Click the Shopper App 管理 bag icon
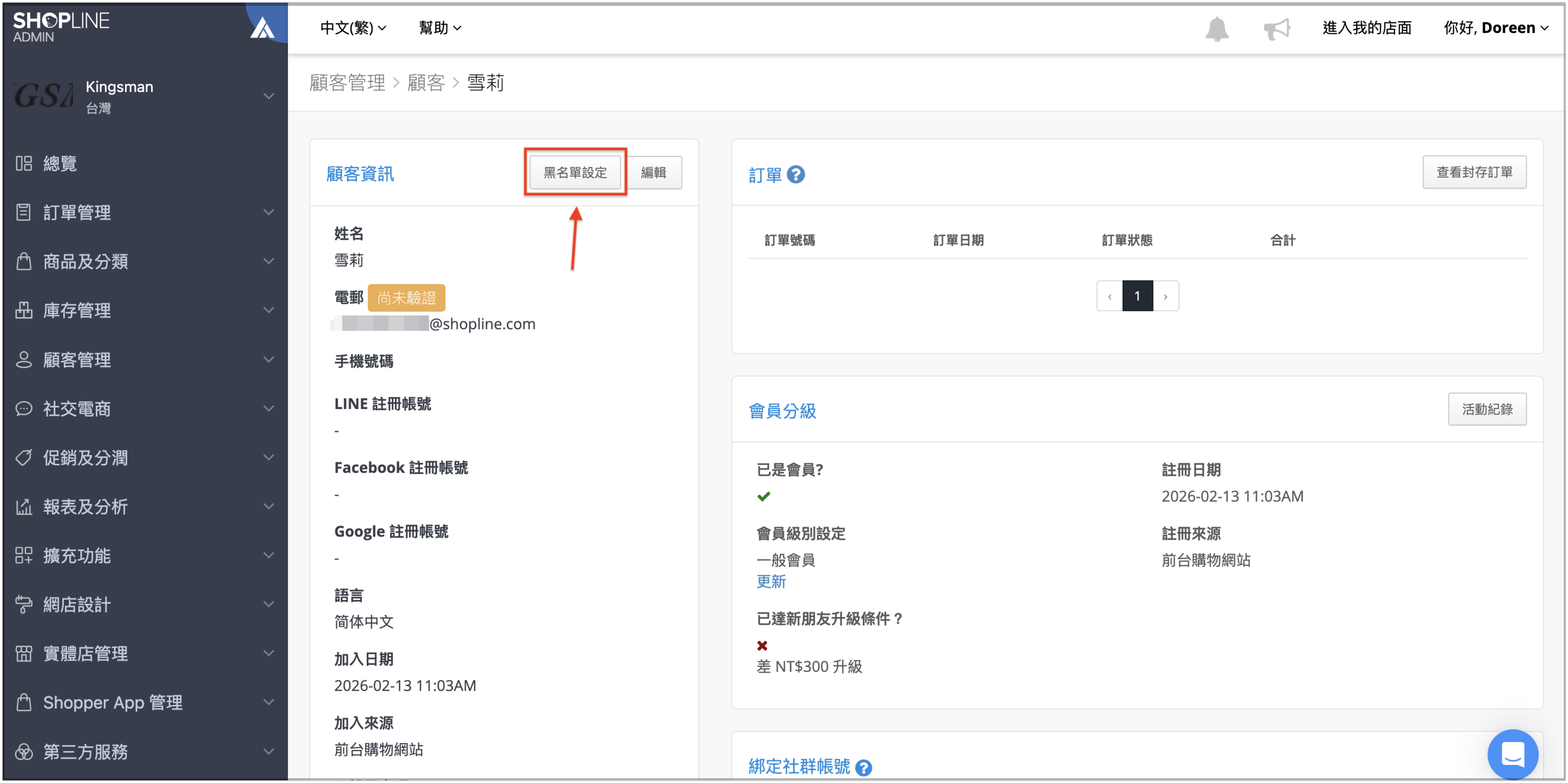Image resolution: width=1568 pixels, height=783 pixels. pos(24,702)
